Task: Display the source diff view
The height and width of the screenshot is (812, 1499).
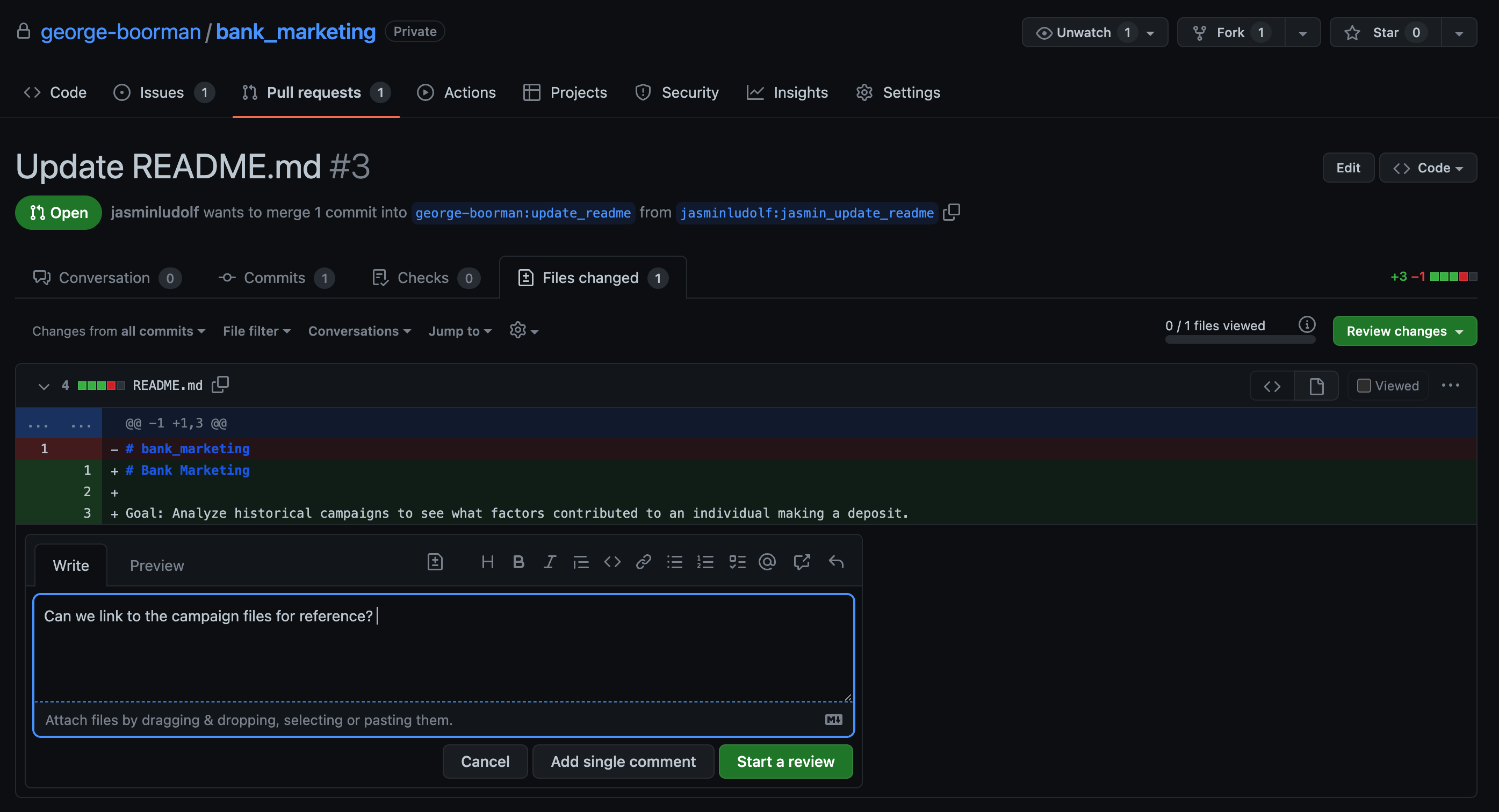Action: point(1272,386)
